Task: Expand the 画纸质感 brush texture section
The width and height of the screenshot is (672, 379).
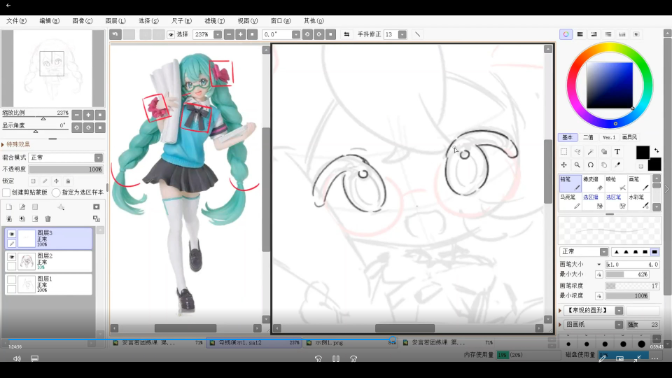Action: [x=560, y=325]
